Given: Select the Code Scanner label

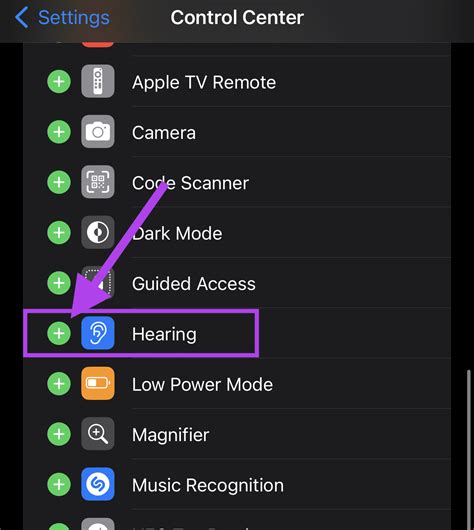Looking at the screenshot, I should [x=190, y=183].
